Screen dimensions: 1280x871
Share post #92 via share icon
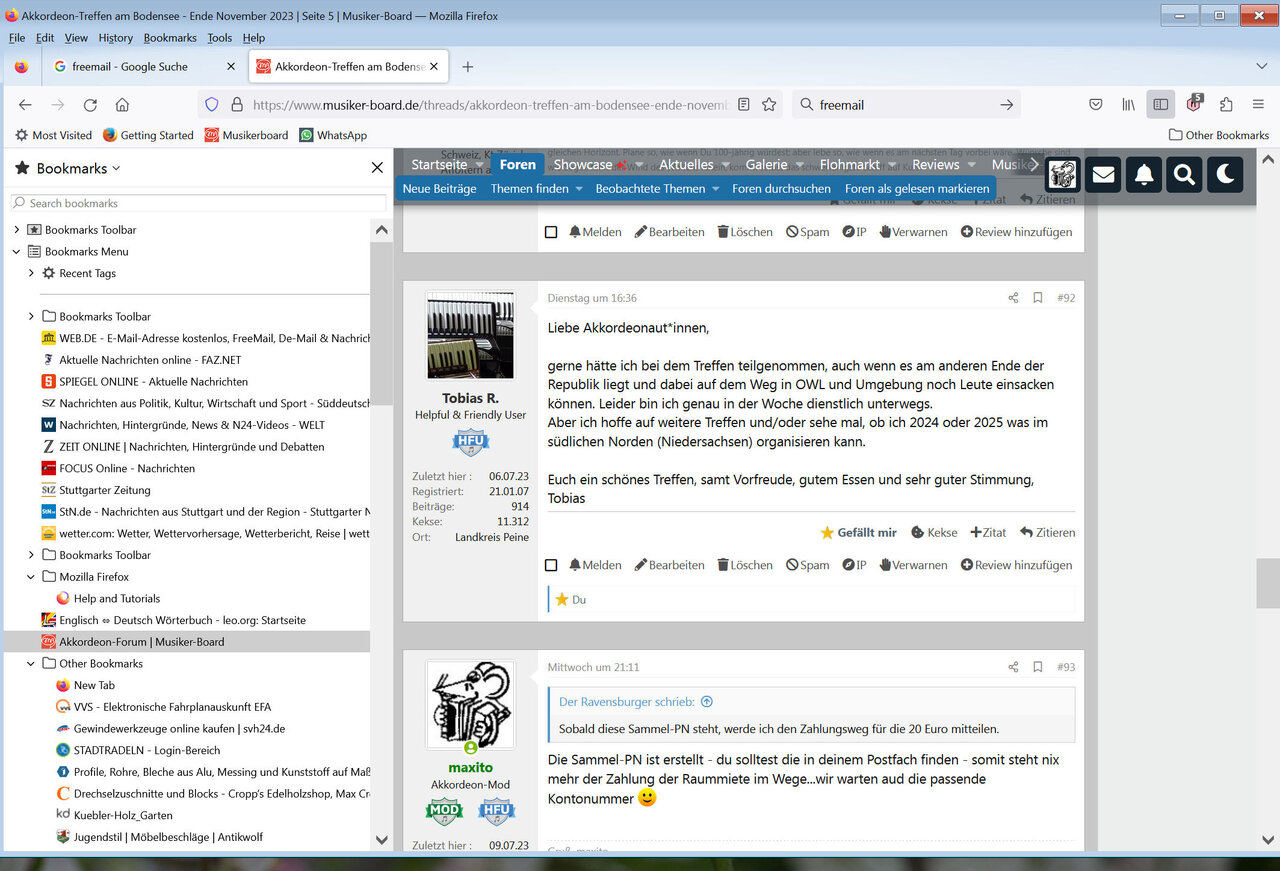point(1013,298)
